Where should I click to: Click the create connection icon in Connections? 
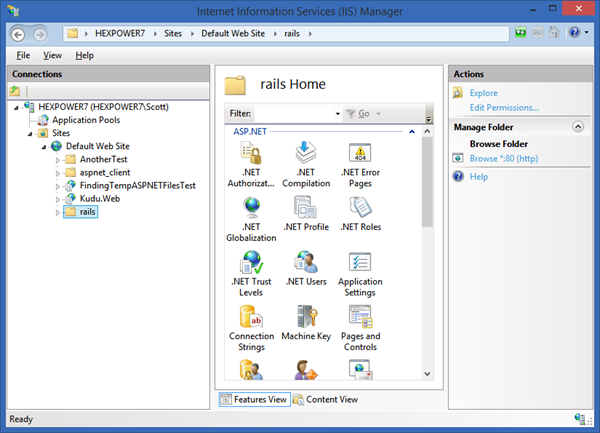click(15, 91)
